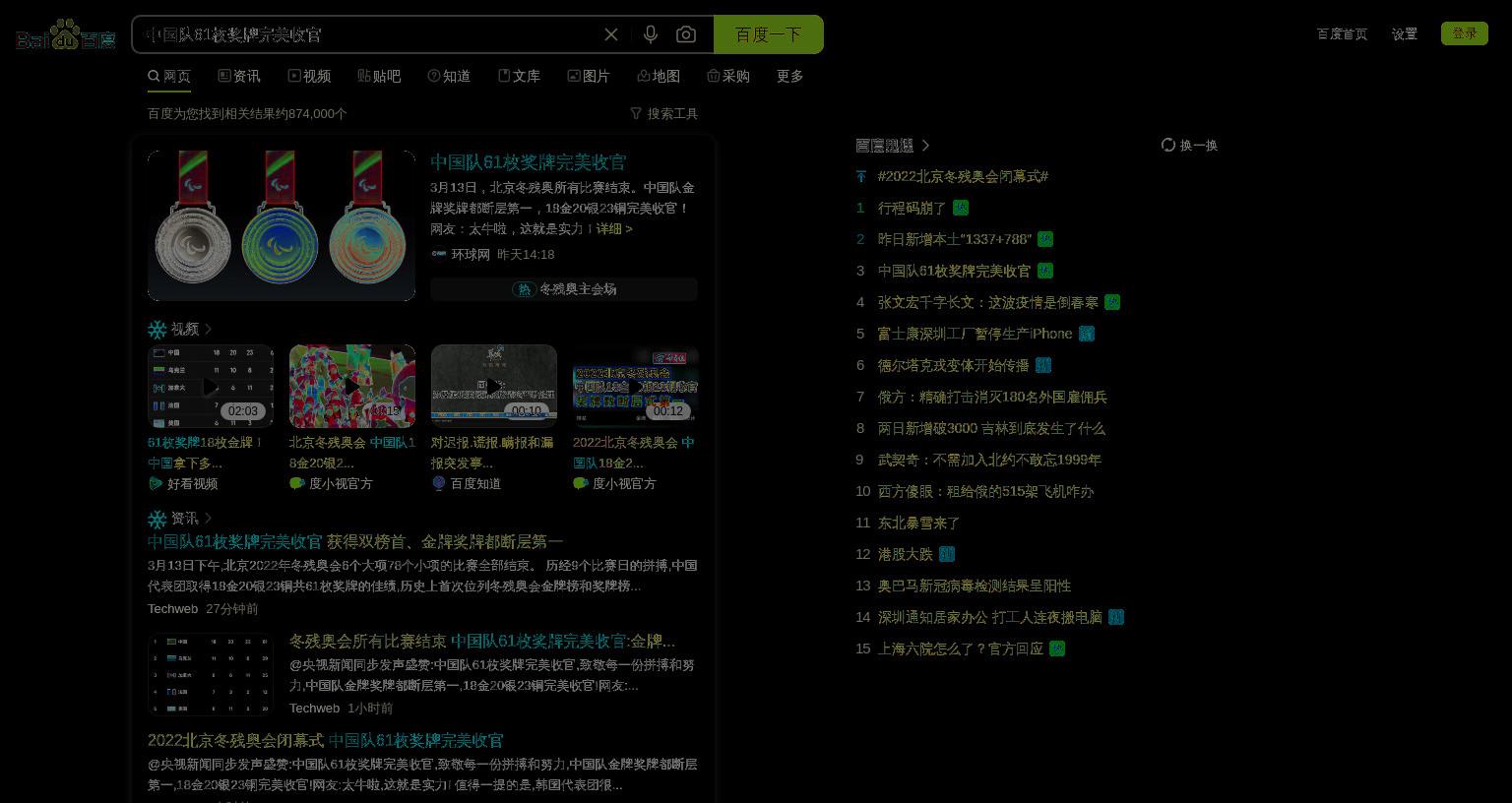Image resolution: width=1512 pixels, height=803 pixels.
Task: Open pinned topic #2022北京冬残奥会闭幕式#
Action: pyautogui.click(x=963, y=176)
